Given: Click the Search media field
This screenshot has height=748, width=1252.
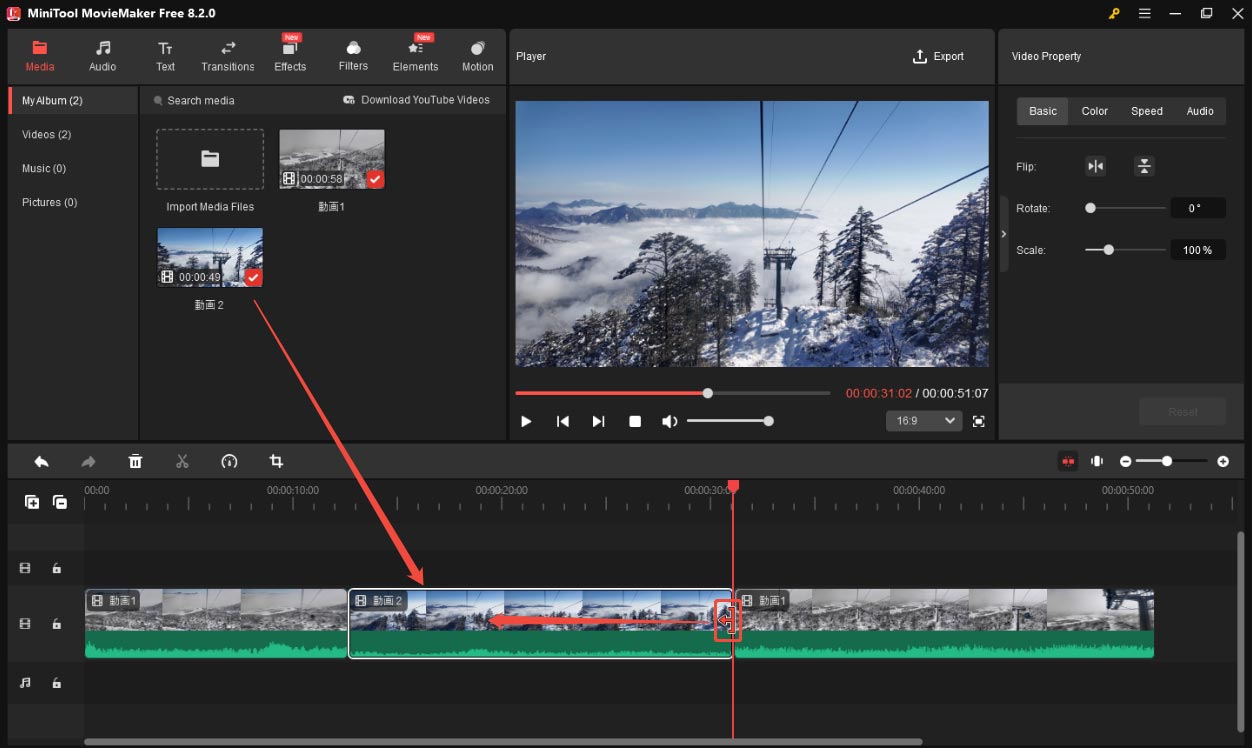Looking at the screenshot, I should point(200,100).
